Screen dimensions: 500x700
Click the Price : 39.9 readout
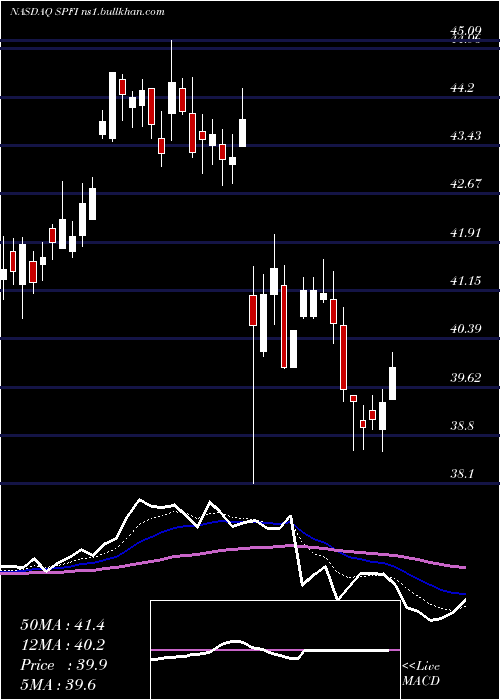(63, 665)
